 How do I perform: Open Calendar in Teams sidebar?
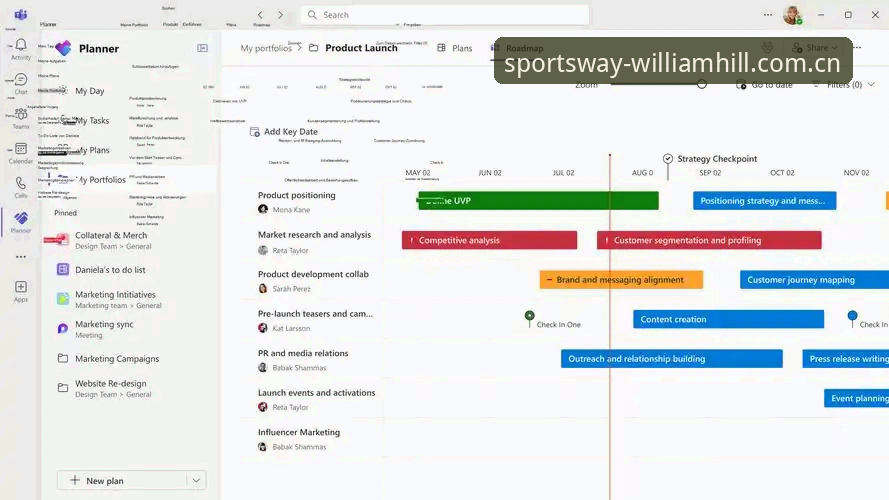(x=20, y=153)
